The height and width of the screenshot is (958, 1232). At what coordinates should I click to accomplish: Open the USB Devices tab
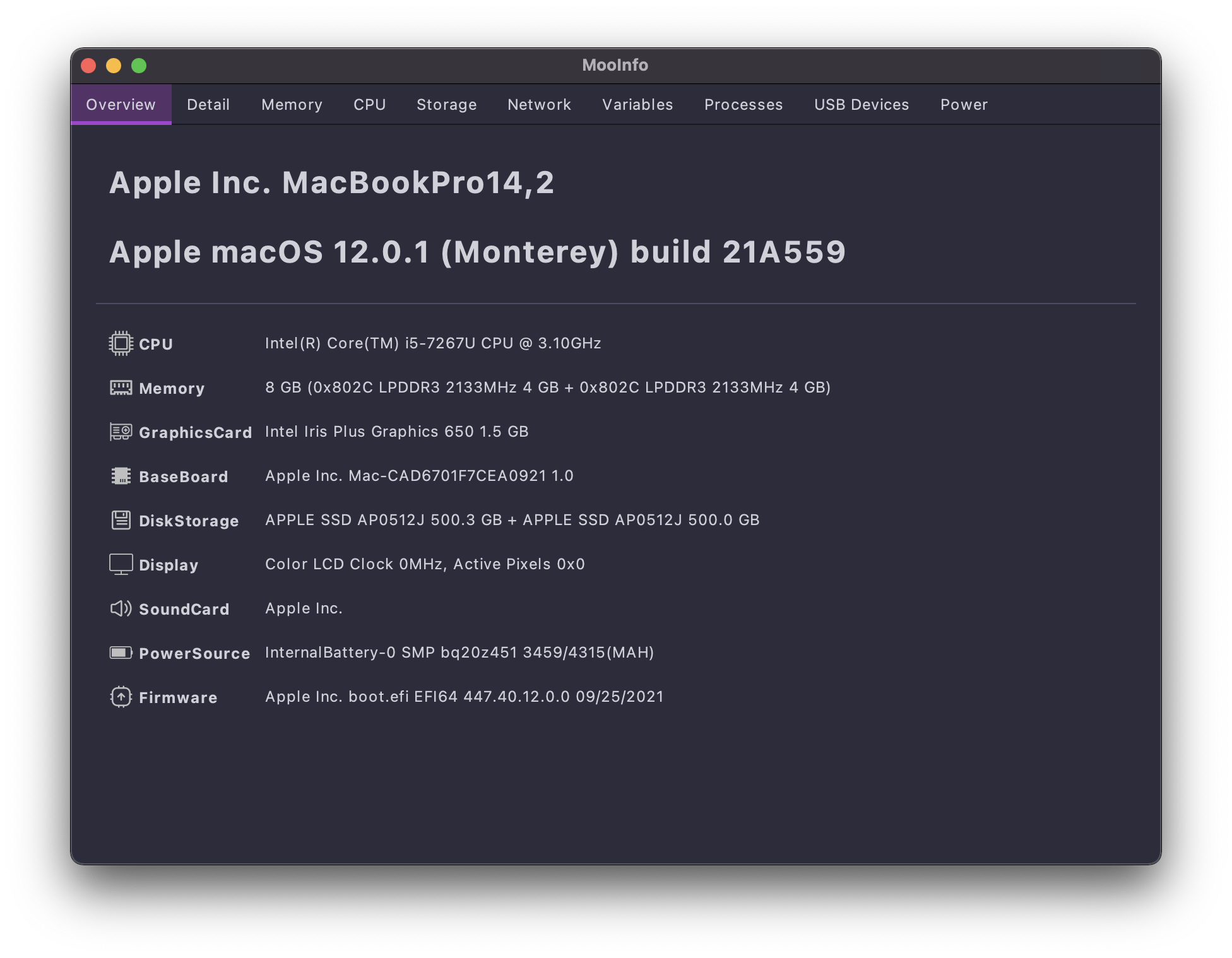(x=862, y=105)
